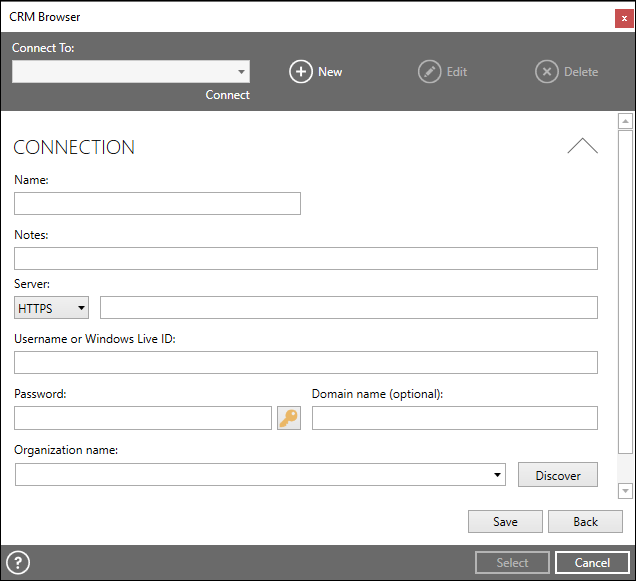This screenshot has height=581, width=636.
Task: Click the Username or Windows Live ID field
Action: pos(306,363)
